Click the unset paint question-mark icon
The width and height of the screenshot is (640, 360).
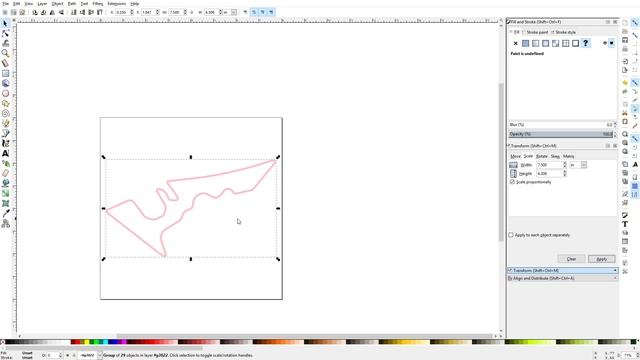pos(585,43)
